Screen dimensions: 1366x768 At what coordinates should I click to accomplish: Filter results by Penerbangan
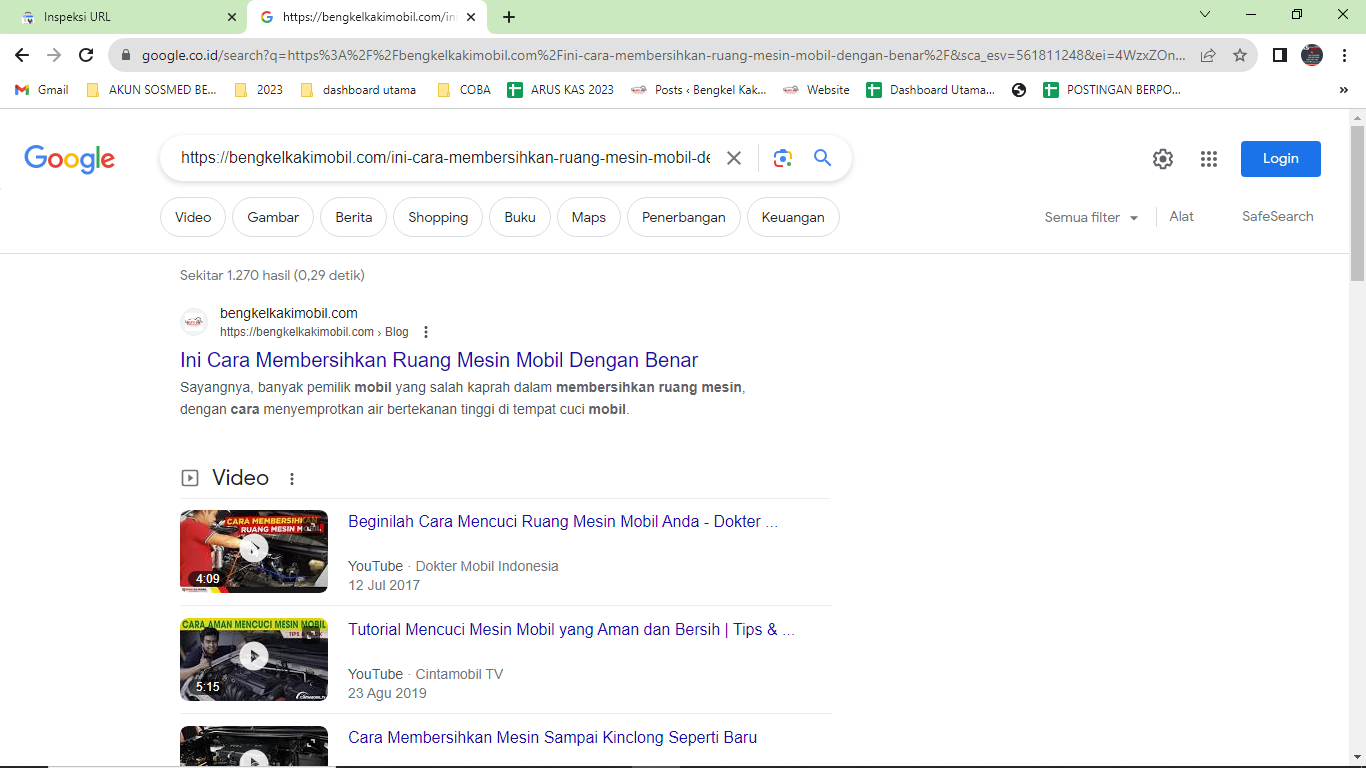684,217
